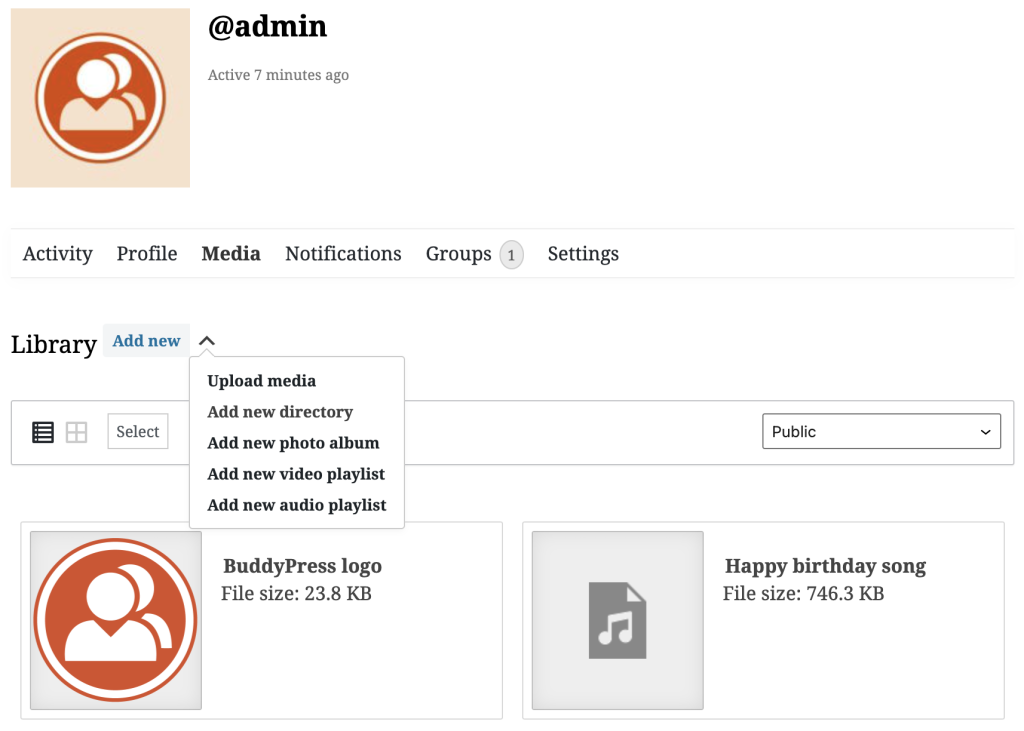Click the @admin username heading
The image size is (1024, 731).
tap(268, 27)
